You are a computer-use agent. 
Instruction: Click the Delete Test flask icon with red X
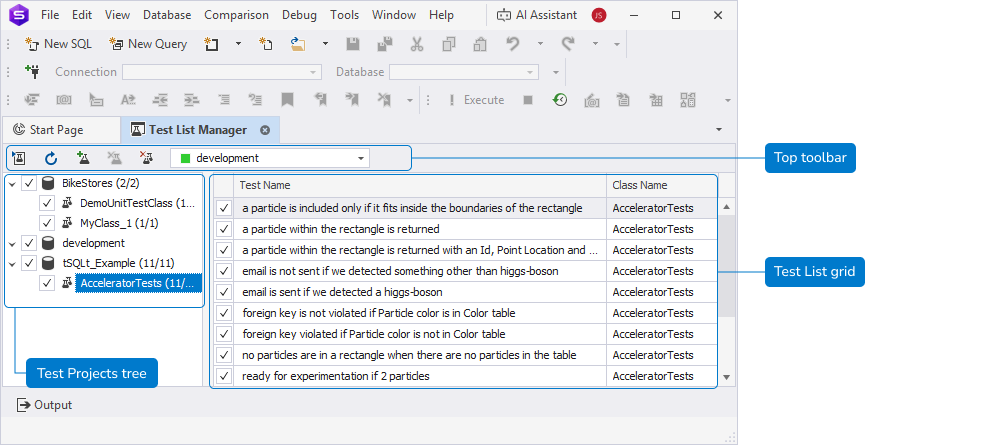click(147, 158)
